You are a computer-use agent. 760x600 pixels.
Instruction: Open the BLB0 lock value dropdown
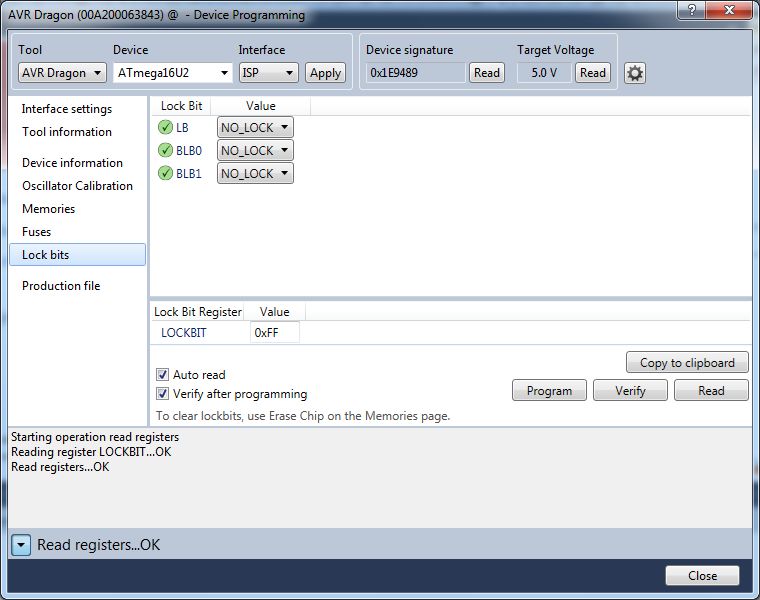[x=255, y=150]
